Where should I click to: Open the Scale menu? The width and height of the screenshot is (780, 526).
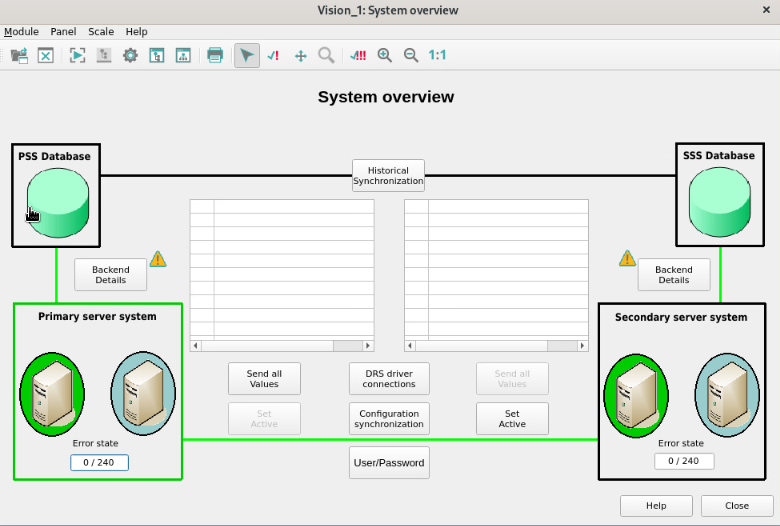[101, 32]
